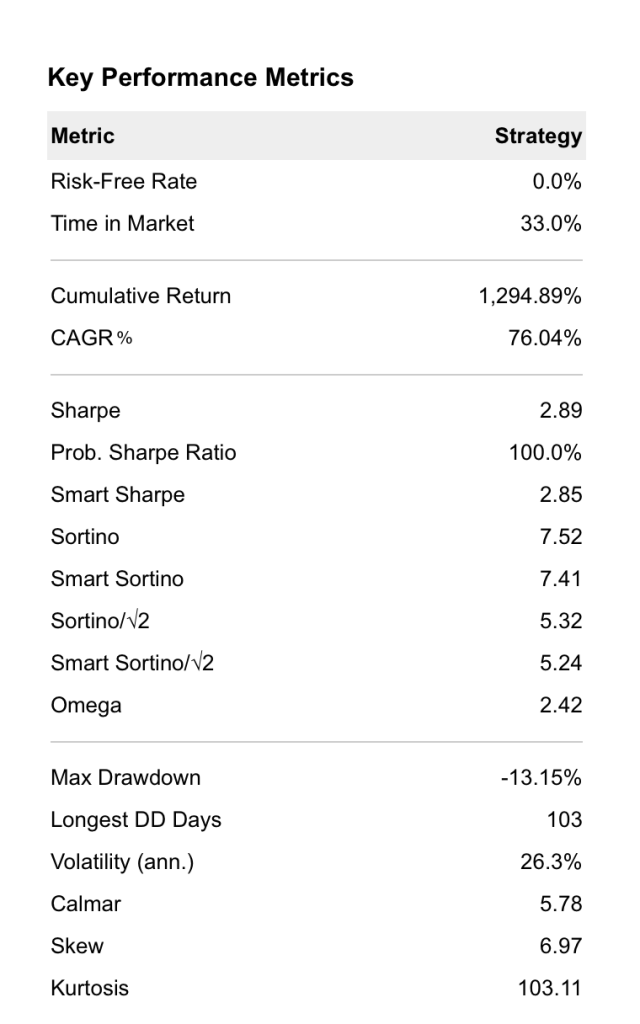Screen dimensions: 640x1024
Task: Select the Calmar row label
Action: pyautogui.click(x=86, y=904)
